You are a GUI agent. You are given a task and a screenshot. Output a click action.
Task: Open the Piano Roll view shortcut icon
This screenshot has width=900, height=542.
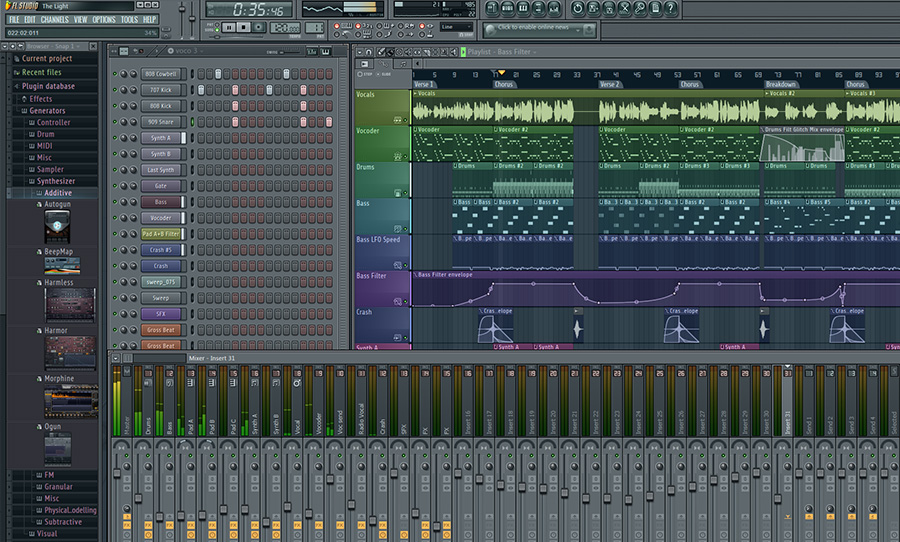(523, 9)
